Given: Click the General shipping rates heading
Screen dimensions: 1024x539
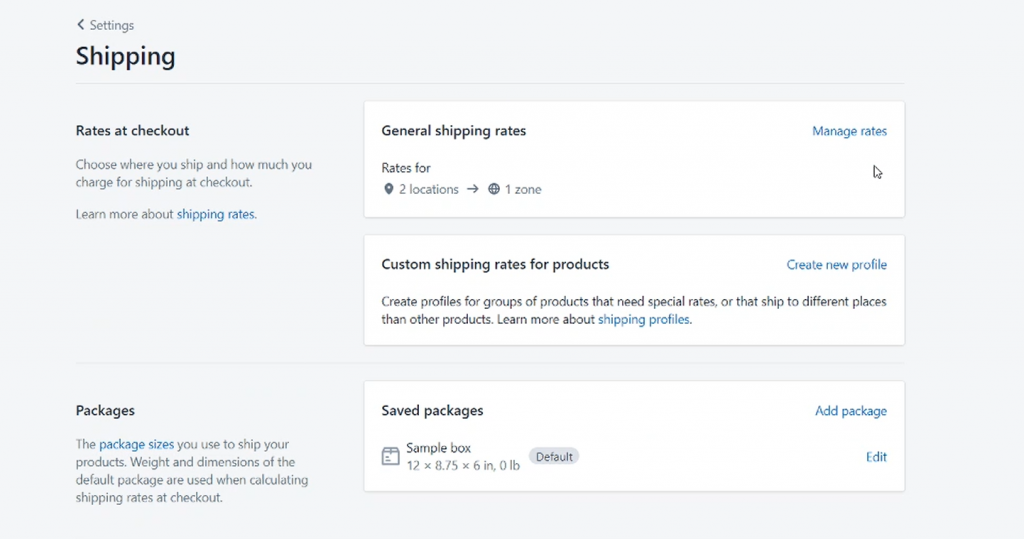Looking at the screenshot, I should pyautogui.click(x=453, y=131).
